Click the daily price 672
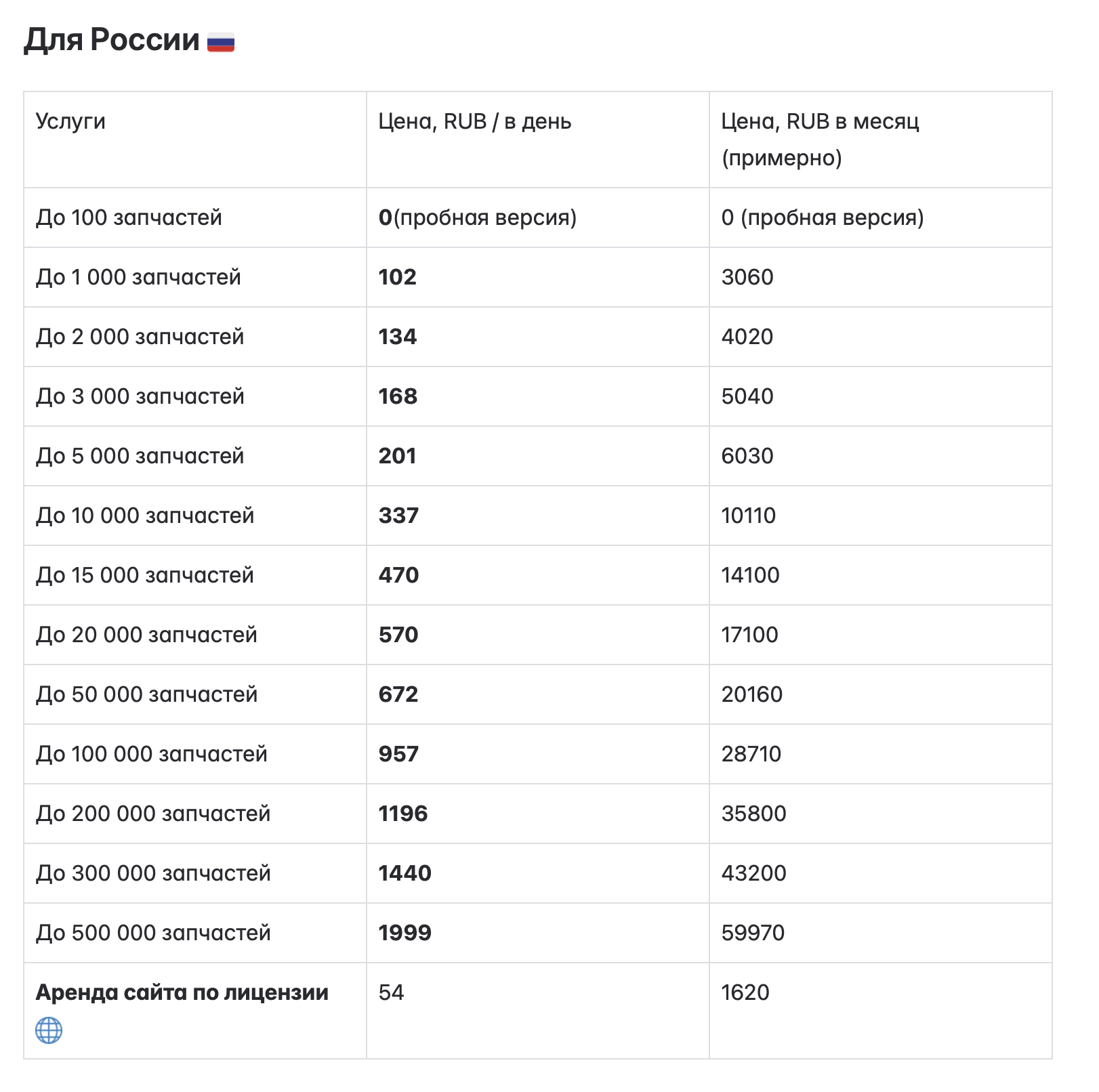The width and height of the screenshot is (1099, 1092). (398, 694)
